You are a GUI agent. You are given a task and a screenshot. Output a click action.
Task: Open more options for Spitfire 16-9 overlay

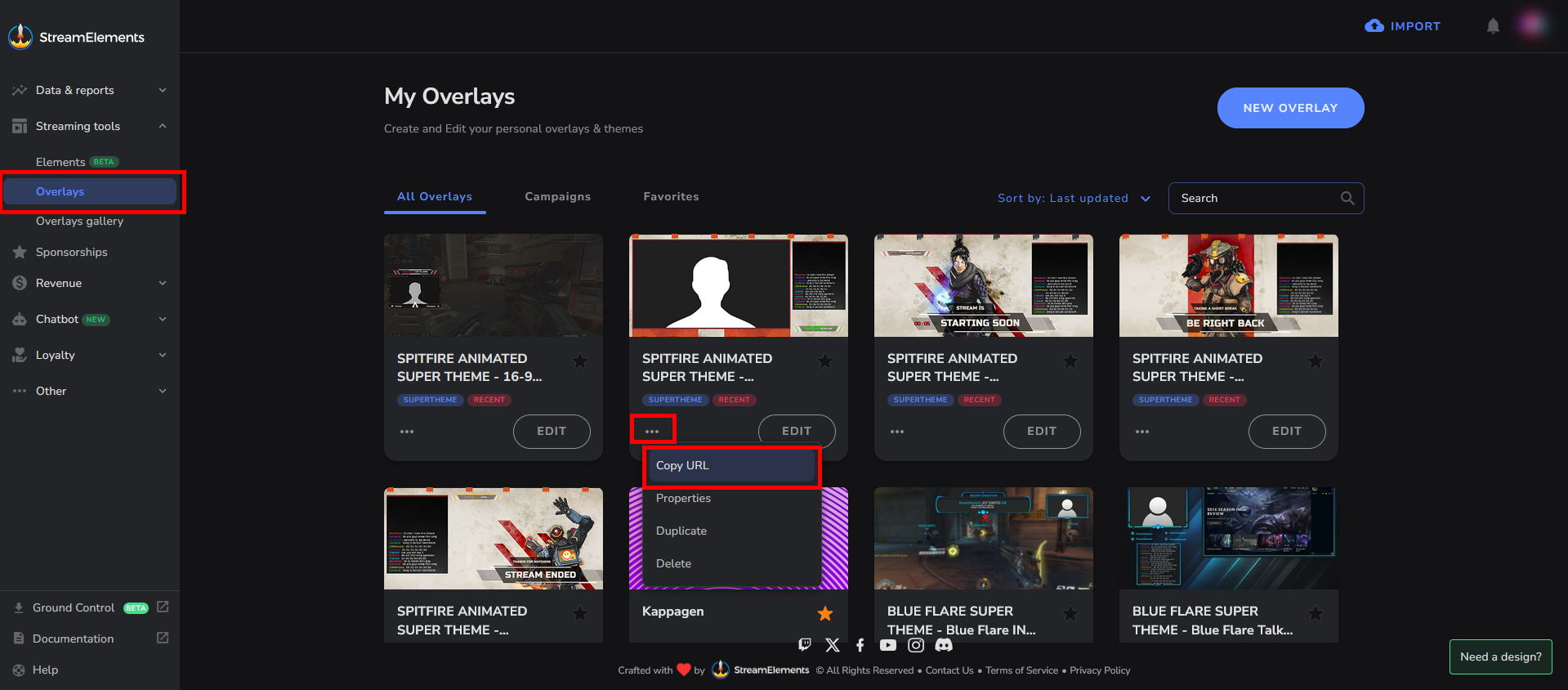(407, 431)
